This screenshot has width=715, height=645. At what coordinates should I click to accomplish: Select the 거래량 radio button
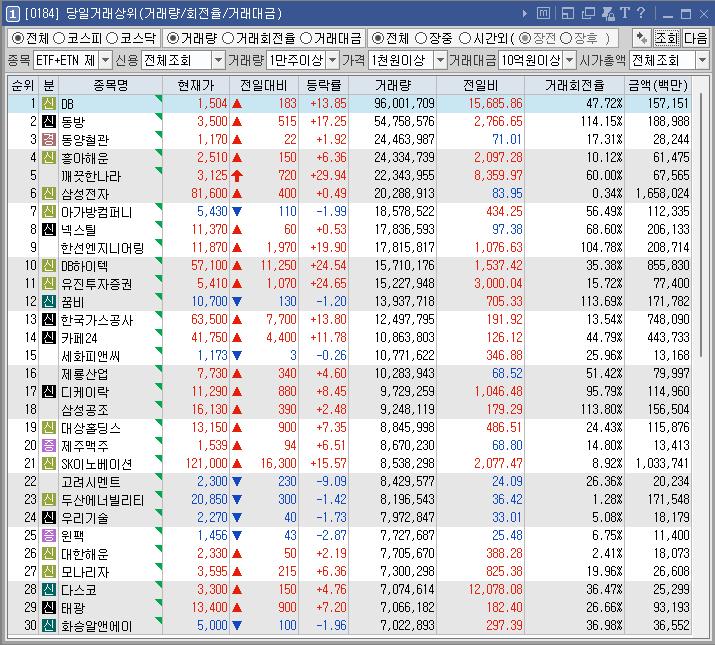pyautogui.click(x=172, y=38)
